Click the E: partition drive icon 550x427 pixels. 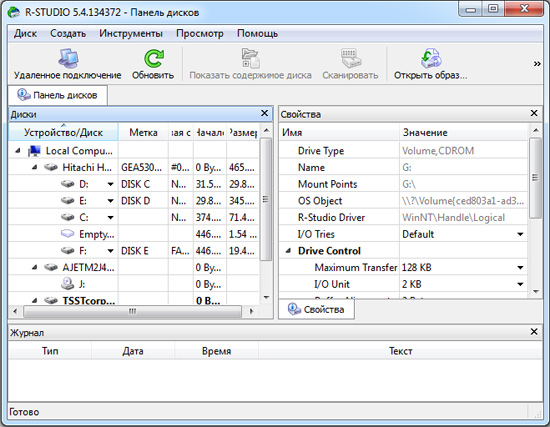68,201
